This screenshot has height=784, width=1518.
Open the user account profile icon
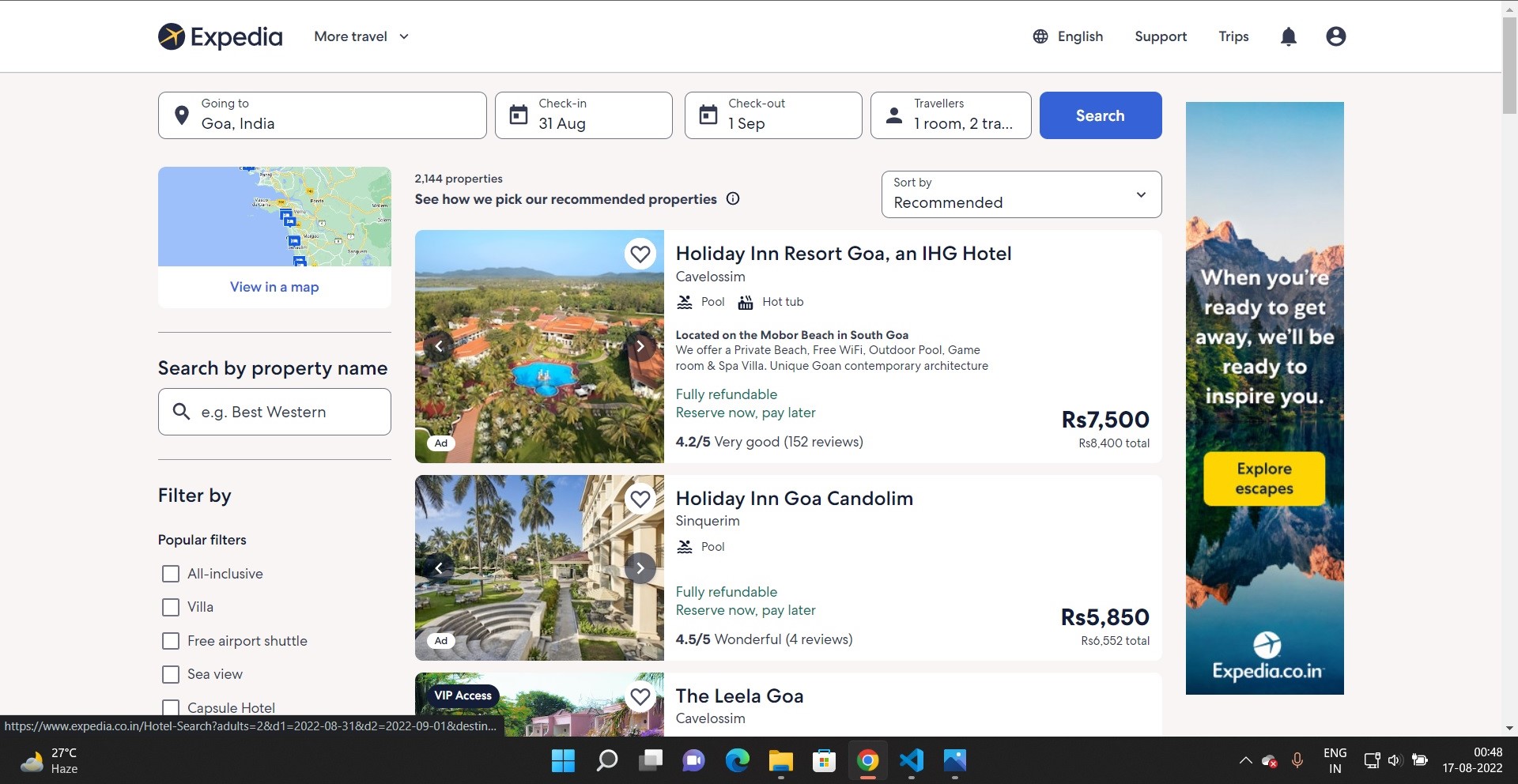tap(1336, 36)
